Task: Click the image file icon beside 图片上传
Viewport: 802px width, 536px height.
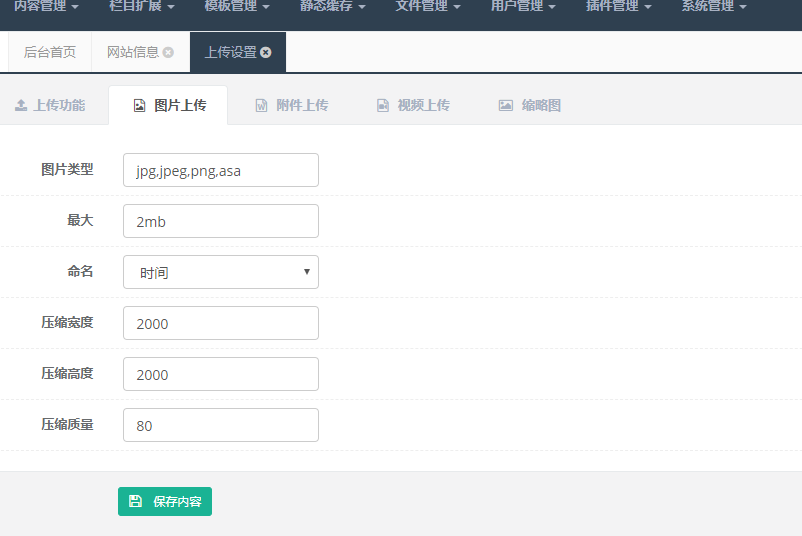Action: pos(139,105)
